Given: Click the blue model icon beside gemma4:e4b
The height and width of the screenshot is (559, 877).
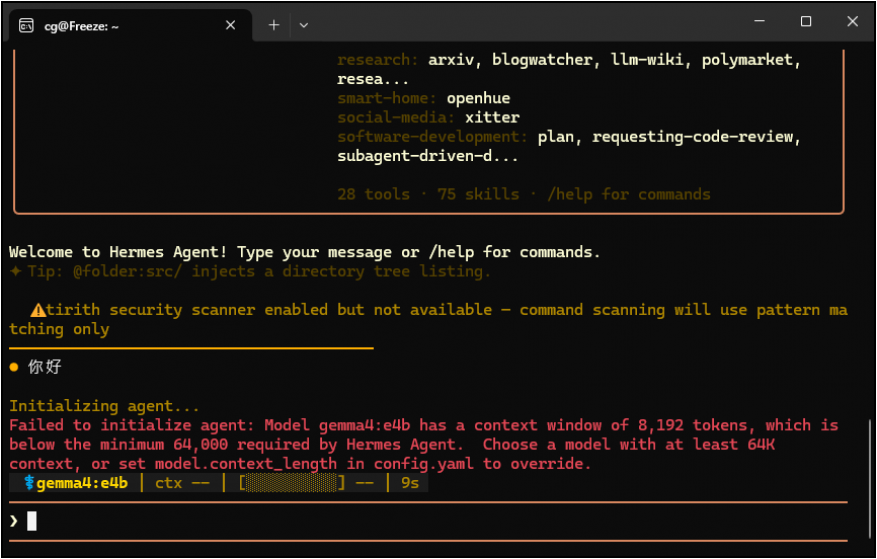Looking at the screenshot, I should click(29, 483).
